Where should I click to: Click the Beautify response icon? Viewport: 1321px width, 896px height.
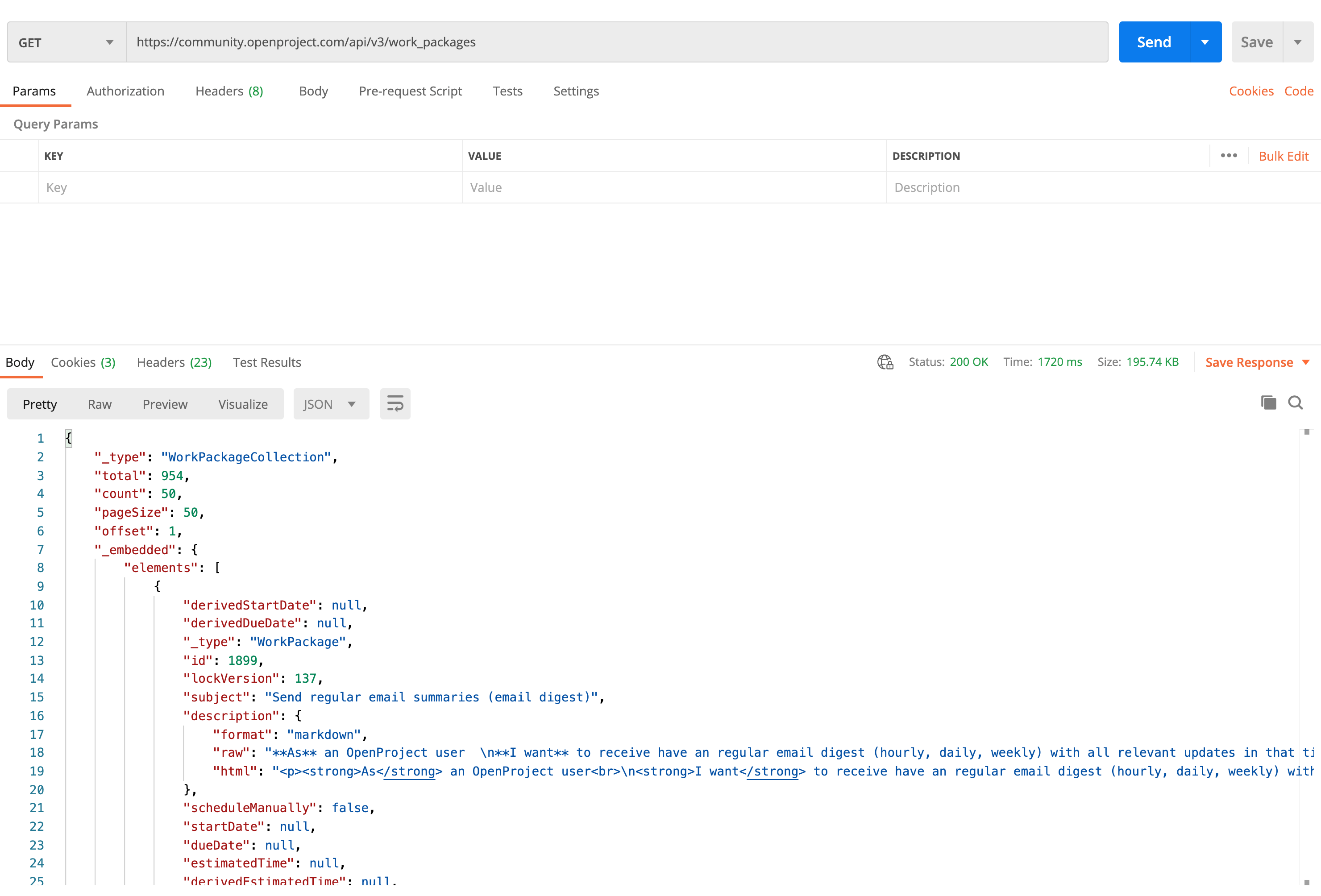(395, 404)
